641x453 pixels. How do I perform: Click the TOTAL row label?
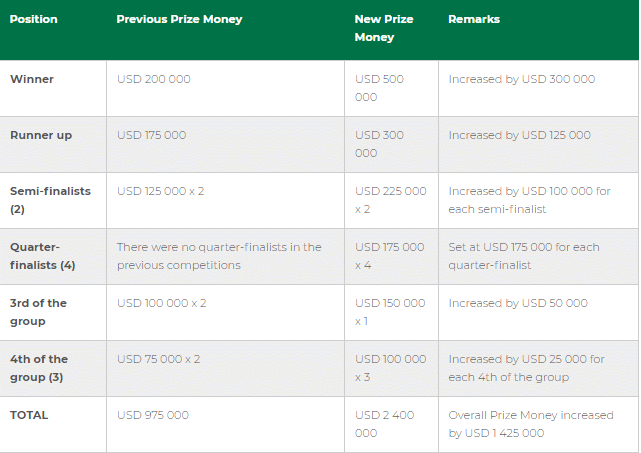(x=29, y=415)
